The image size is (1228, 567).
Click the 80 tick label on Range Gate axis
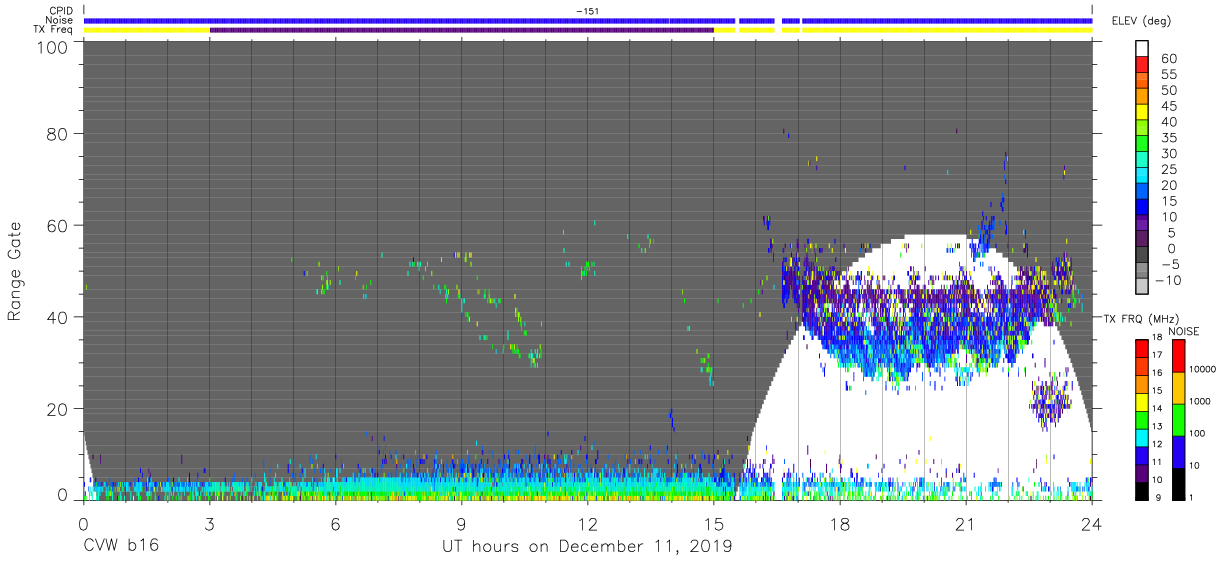56,133
